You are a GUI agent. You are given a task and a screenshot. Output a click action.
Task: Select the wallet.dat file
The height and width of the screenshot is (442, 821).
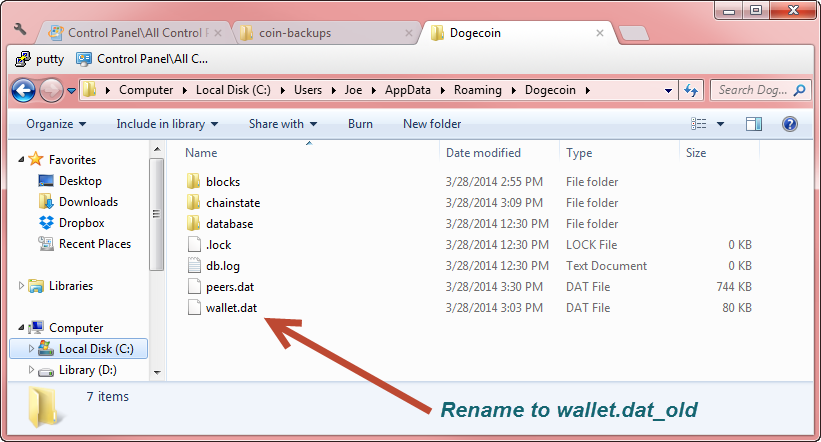[x=231, y=307]
